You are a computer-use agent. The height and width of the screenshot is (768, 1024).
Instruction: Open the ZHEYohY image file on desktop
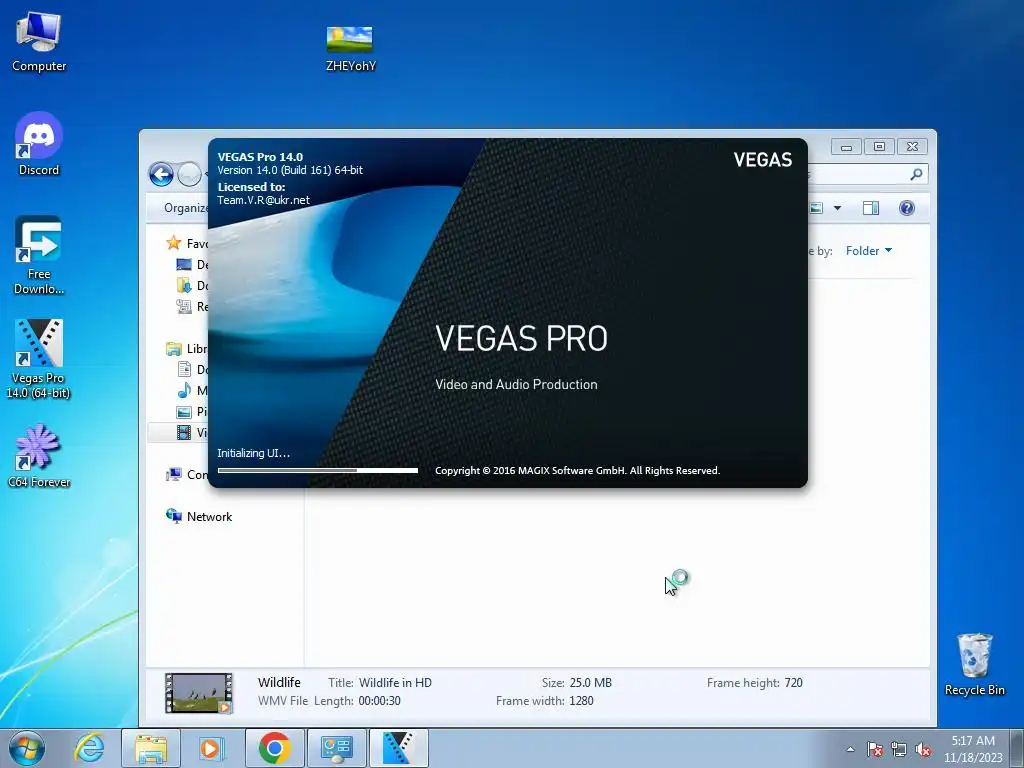(350, 48)
